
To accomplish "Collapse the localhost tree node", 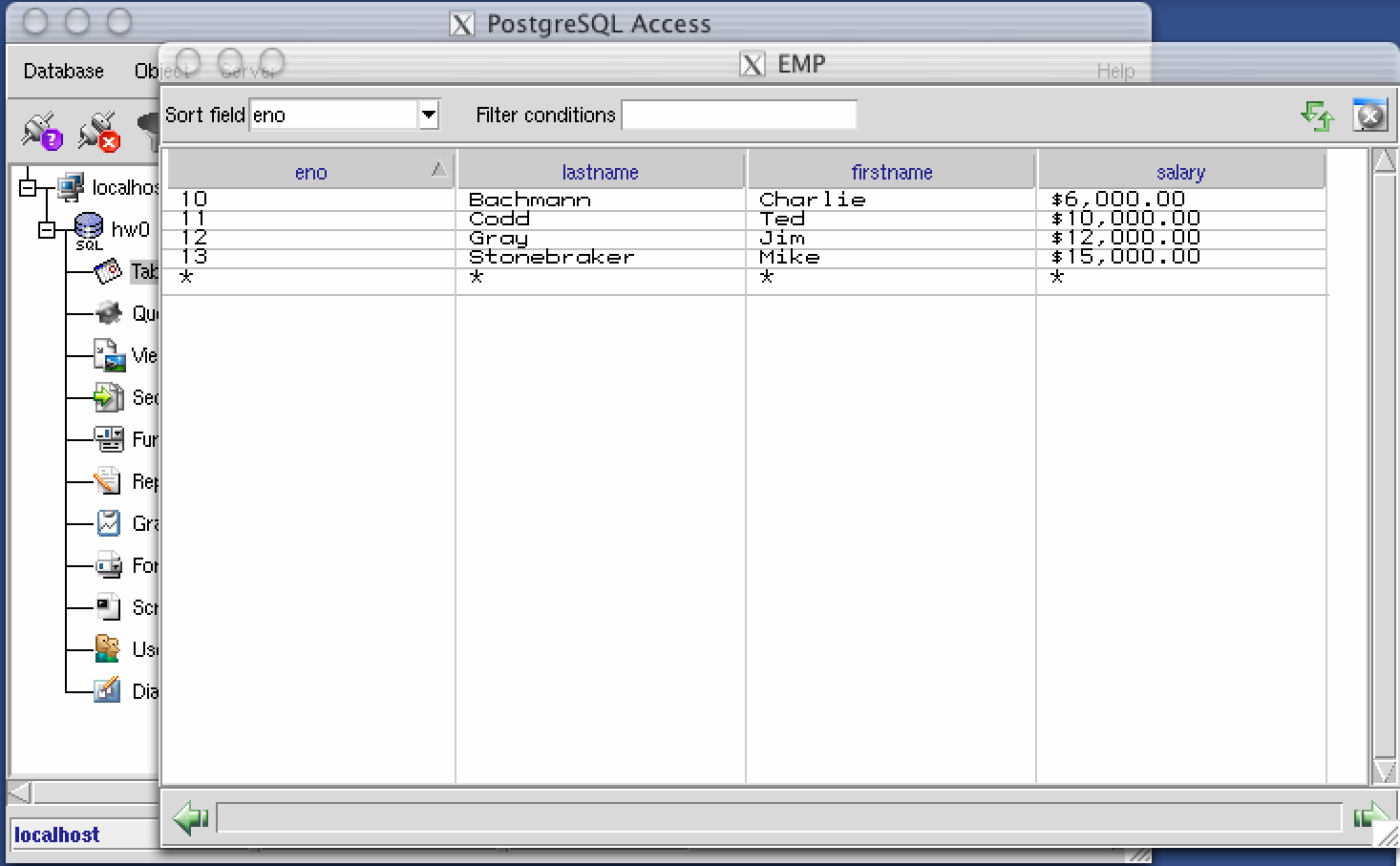I will click(28, 187).
